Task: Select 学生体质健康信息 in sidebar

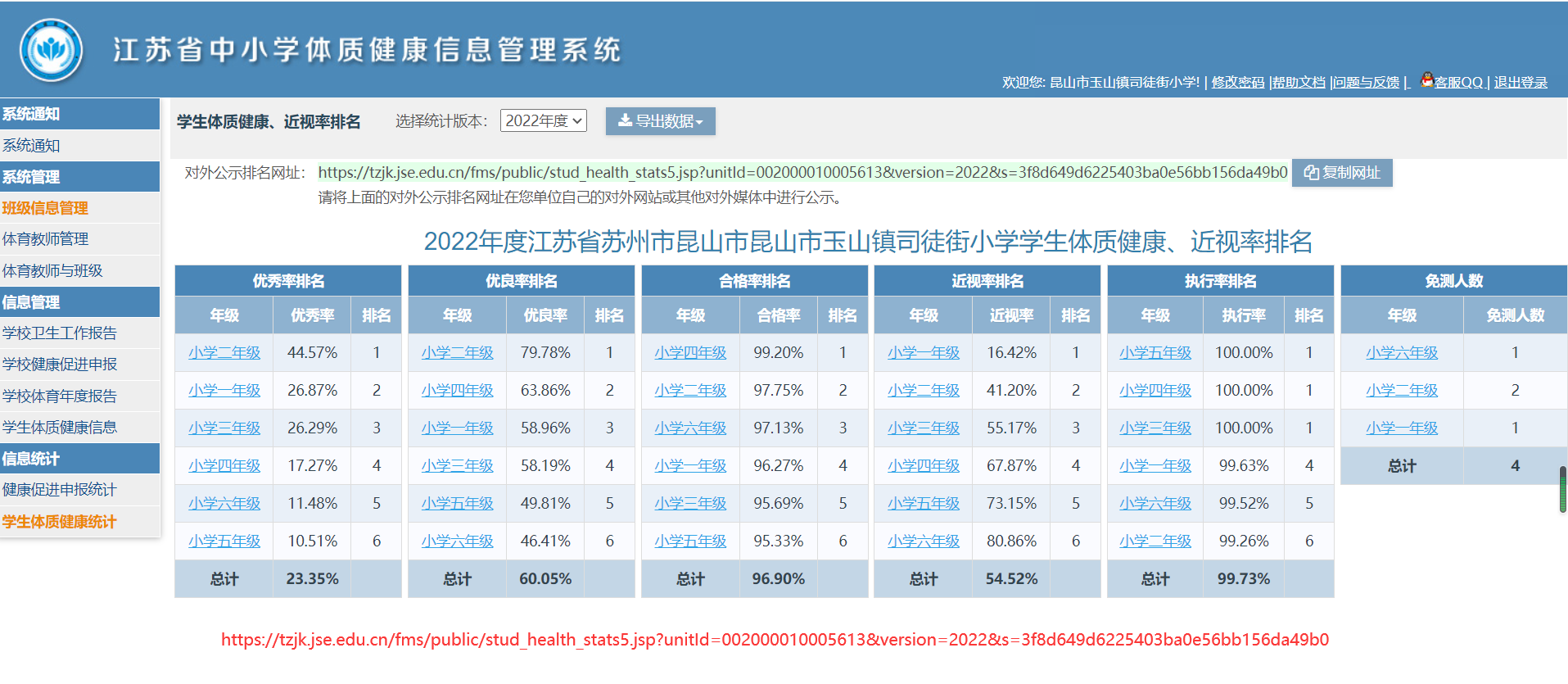Action: [80, 428]
